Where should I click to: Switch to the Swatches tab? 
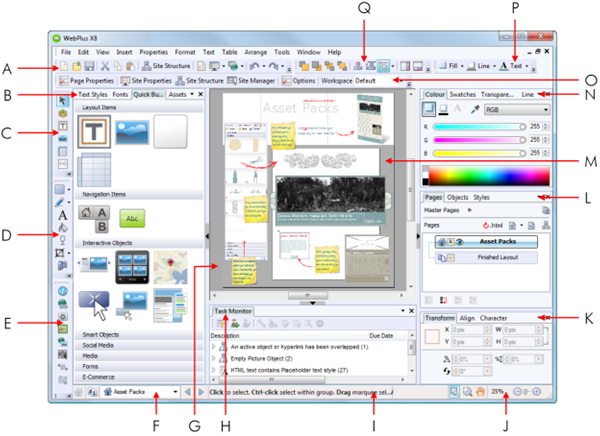pyautogui.click(x=463, y=94)
